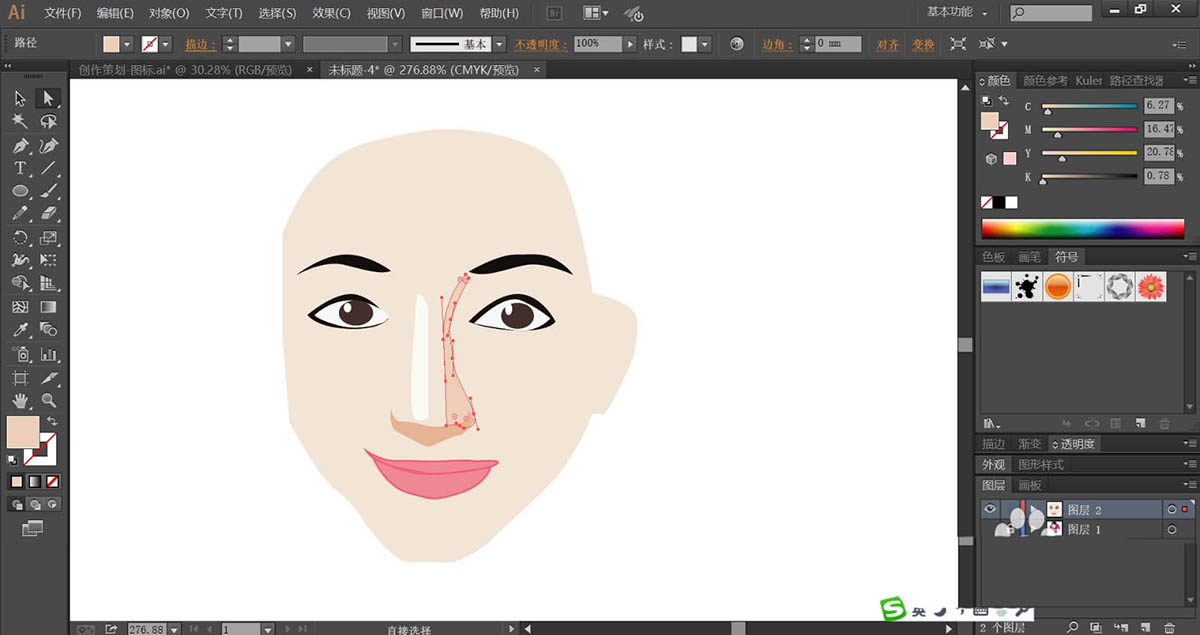Pick the Ellipse shape tool
This screenshot has height=635, width=1200.
(20, 191)
